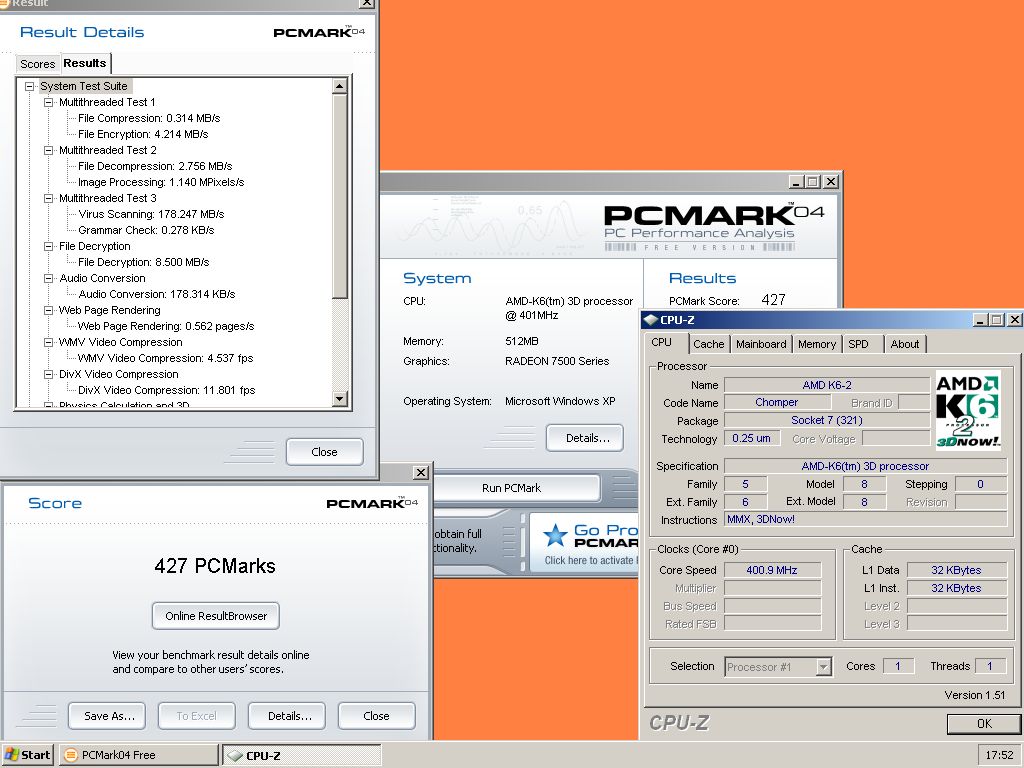Switch to CPU-Z from the taskbar

click(x=300, y=756)
